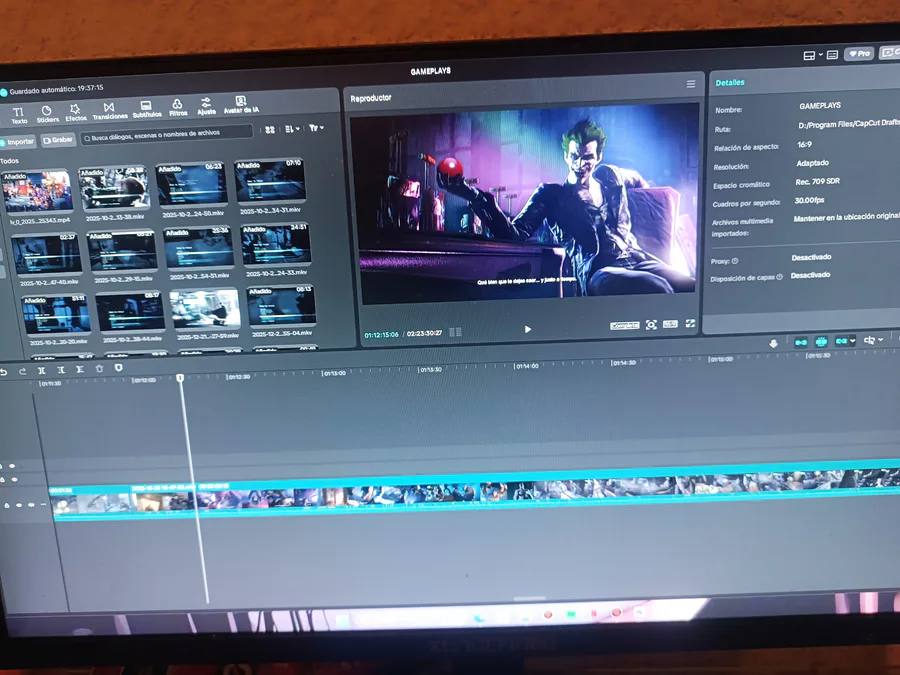This screenshot has height=675, width=900.
Task: Click the grid compare icon beside the timecode
Action: coord(455,332)
